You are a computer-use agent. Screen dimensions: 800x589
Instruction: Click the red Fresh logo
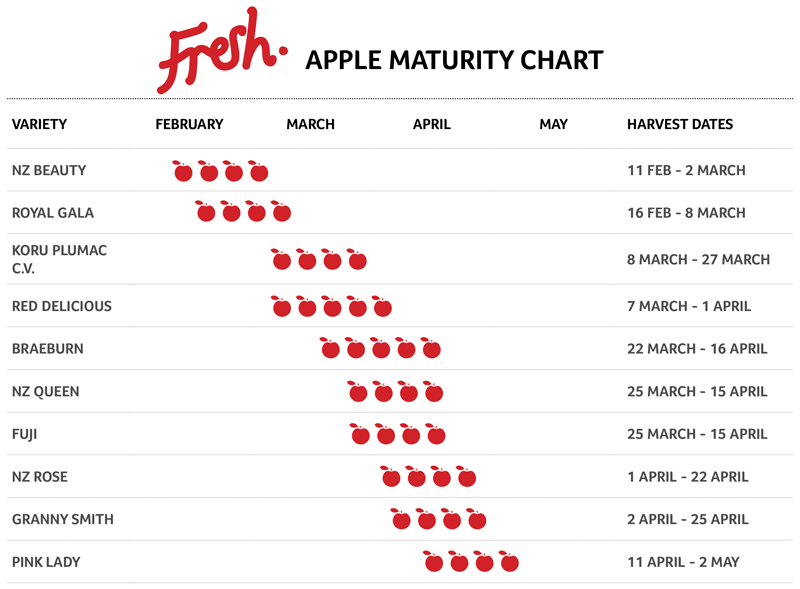tap(222, 50)
